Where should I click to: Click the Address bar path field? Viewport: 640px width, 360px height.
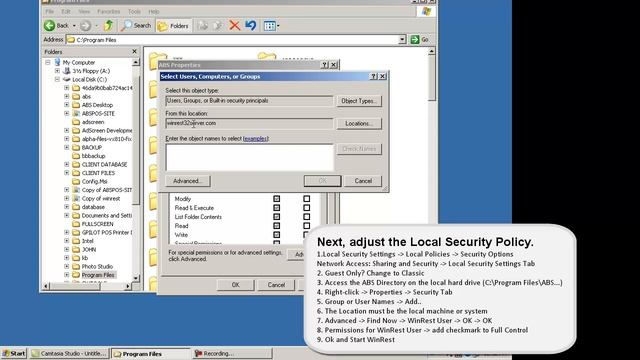[233, 40]
